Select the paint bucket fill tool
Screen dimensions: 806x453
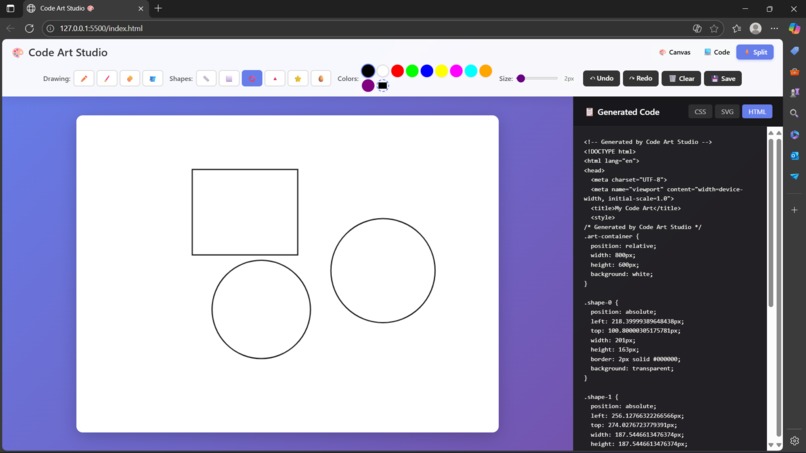pos(153,79)
